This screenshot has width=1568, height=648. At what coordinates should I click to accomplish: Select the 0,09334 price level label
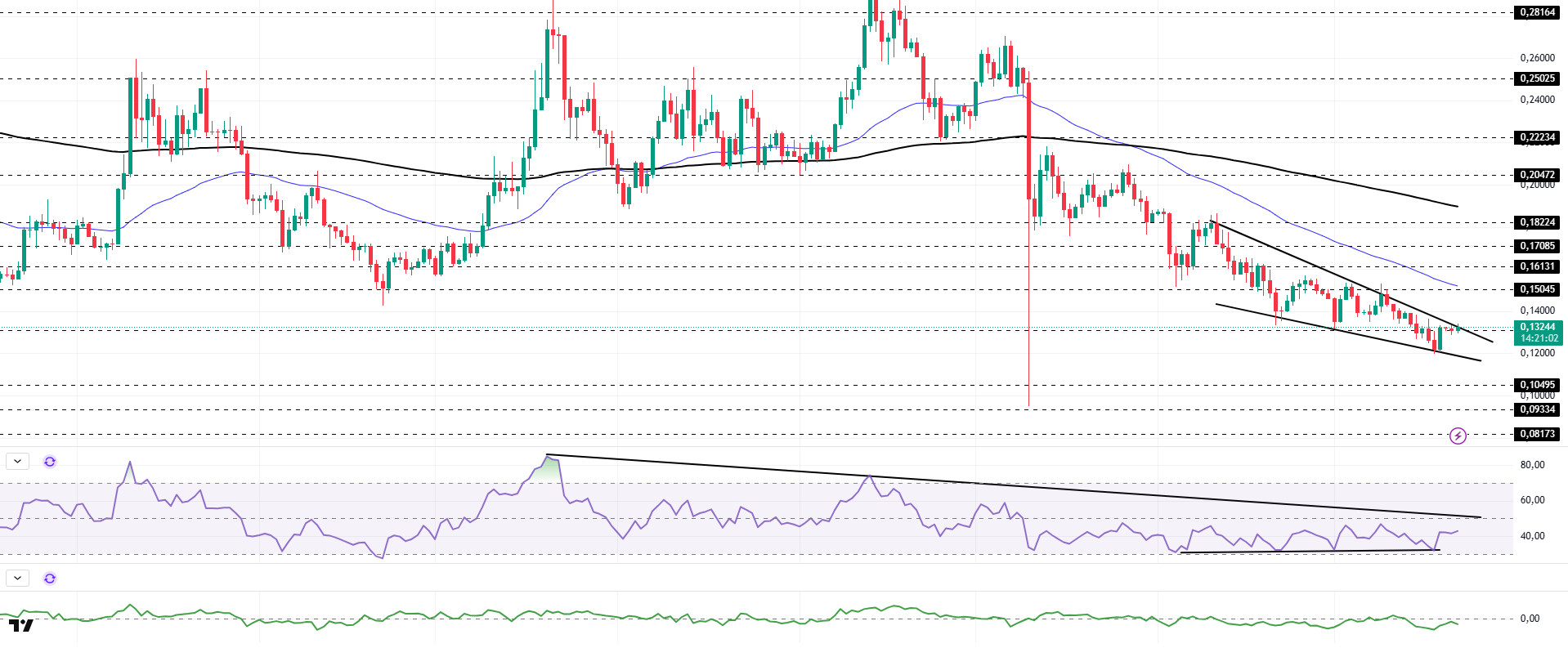[x=1537, y=409]
